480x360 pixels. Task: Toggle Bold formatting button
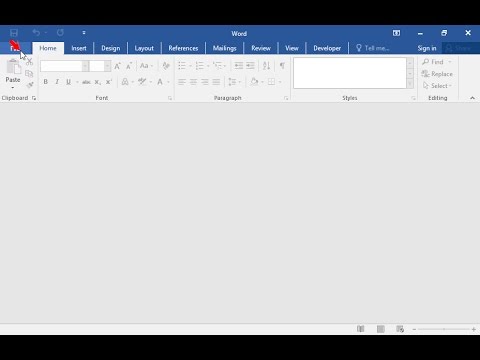coord(46,82)
